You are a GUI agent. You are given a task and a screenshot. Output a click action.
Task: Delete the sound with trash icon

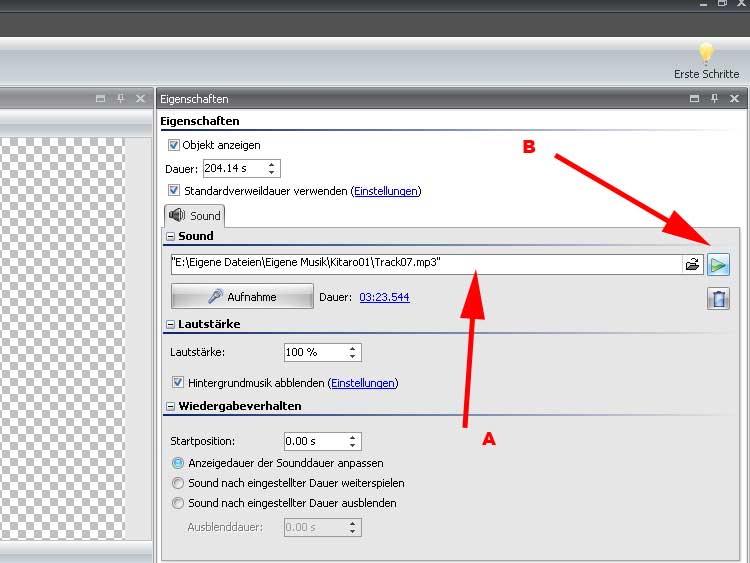click(718, 298)
